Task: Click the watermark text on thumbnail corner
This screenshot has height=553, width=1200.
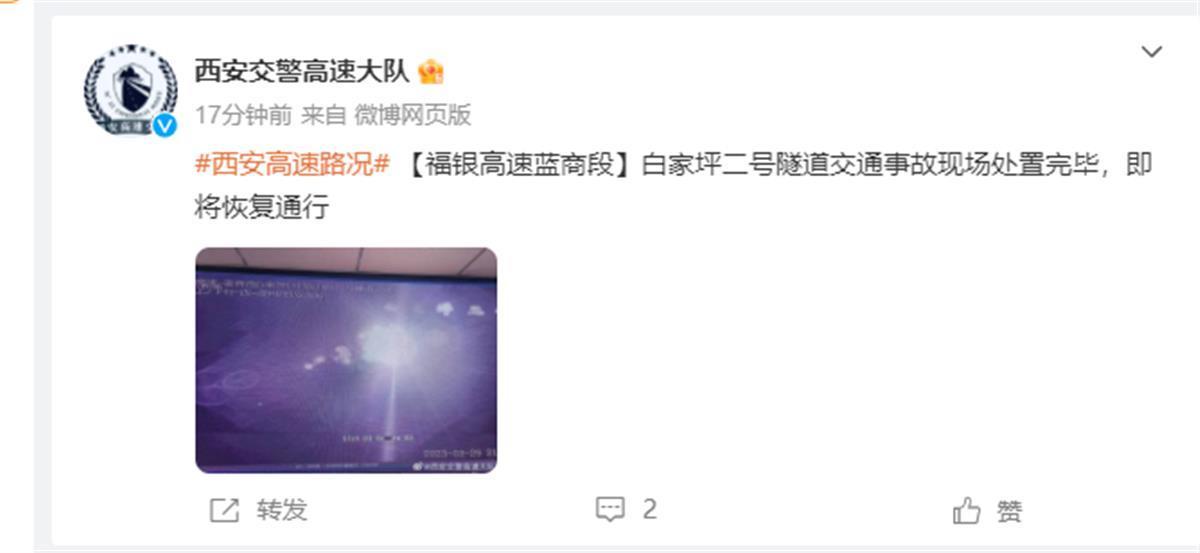Action: click(x=454, y=466)
